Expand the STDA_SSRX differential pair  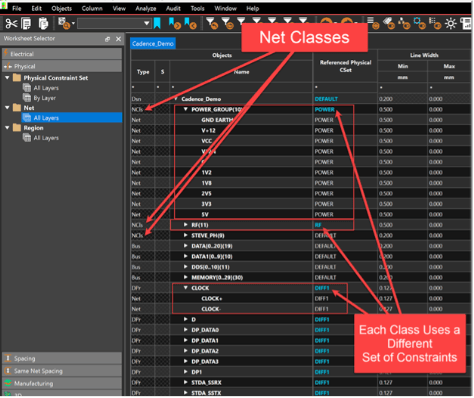point(186,382)
